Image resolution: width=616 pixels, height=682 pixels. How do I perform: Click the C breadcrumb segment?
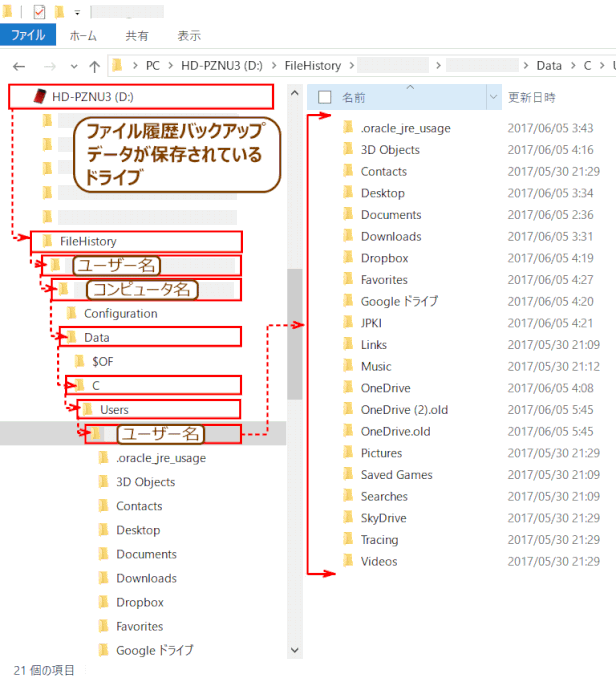[587, 66]
